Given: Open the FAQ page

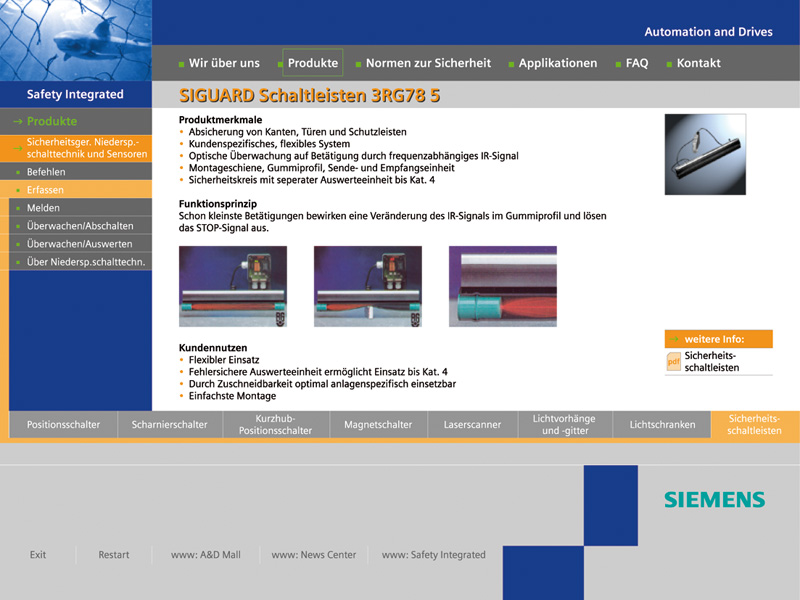Looking at the screenshot, I should coord(637,63).
